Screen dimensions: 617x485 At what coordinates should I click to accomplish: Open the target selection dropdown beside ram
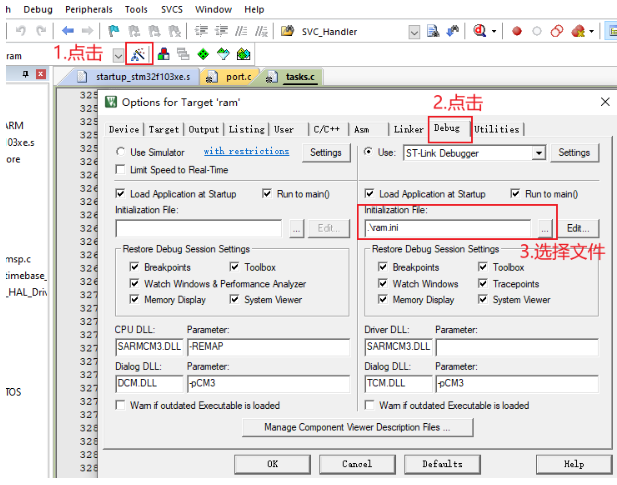coord(118,55)
